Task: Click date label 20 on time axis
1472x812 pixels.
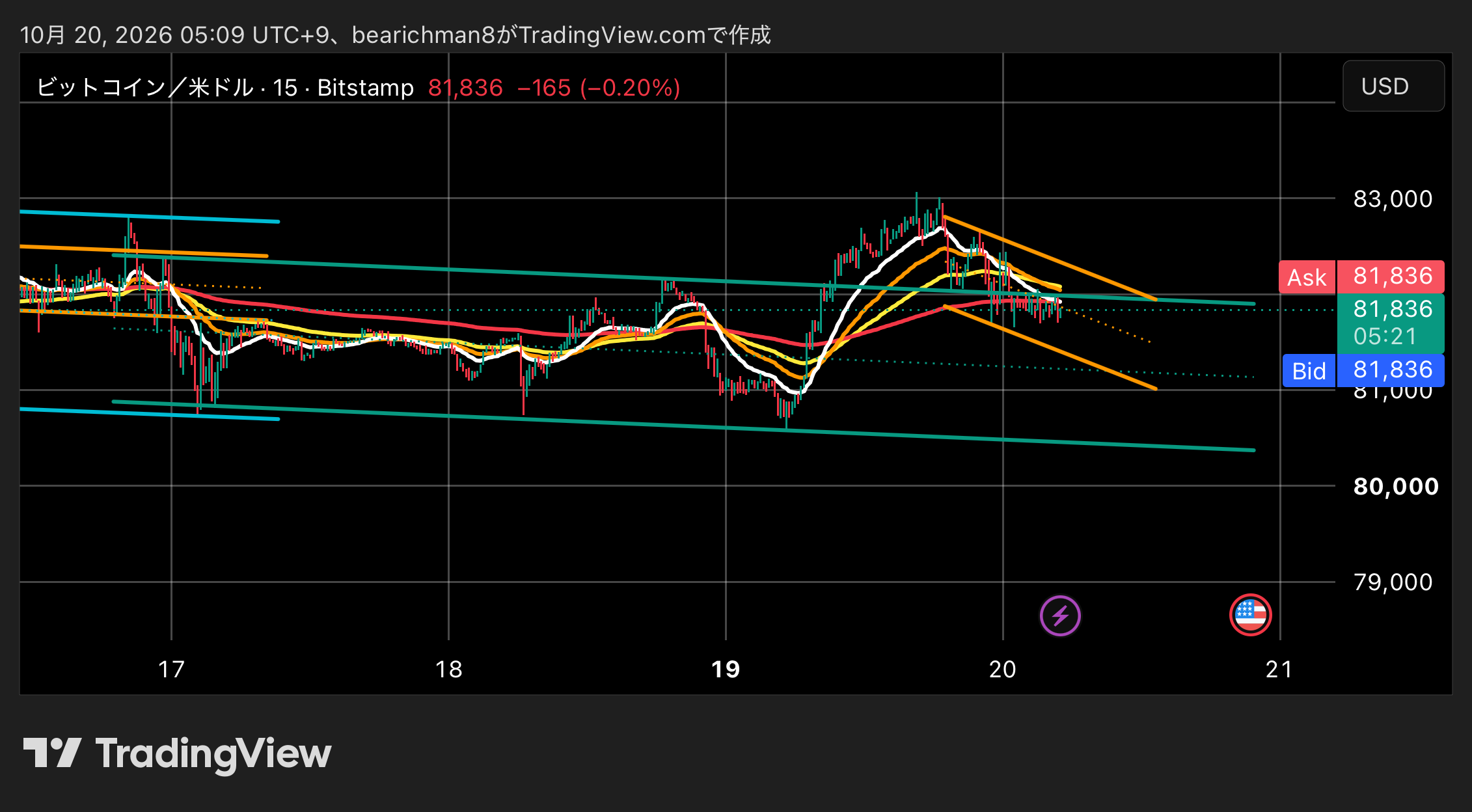Action: coord(1002,670)
